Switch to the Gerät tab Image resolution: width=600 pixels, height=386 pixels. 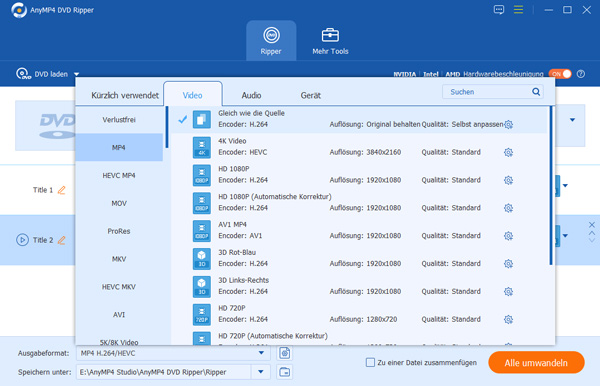click(310, 95)
